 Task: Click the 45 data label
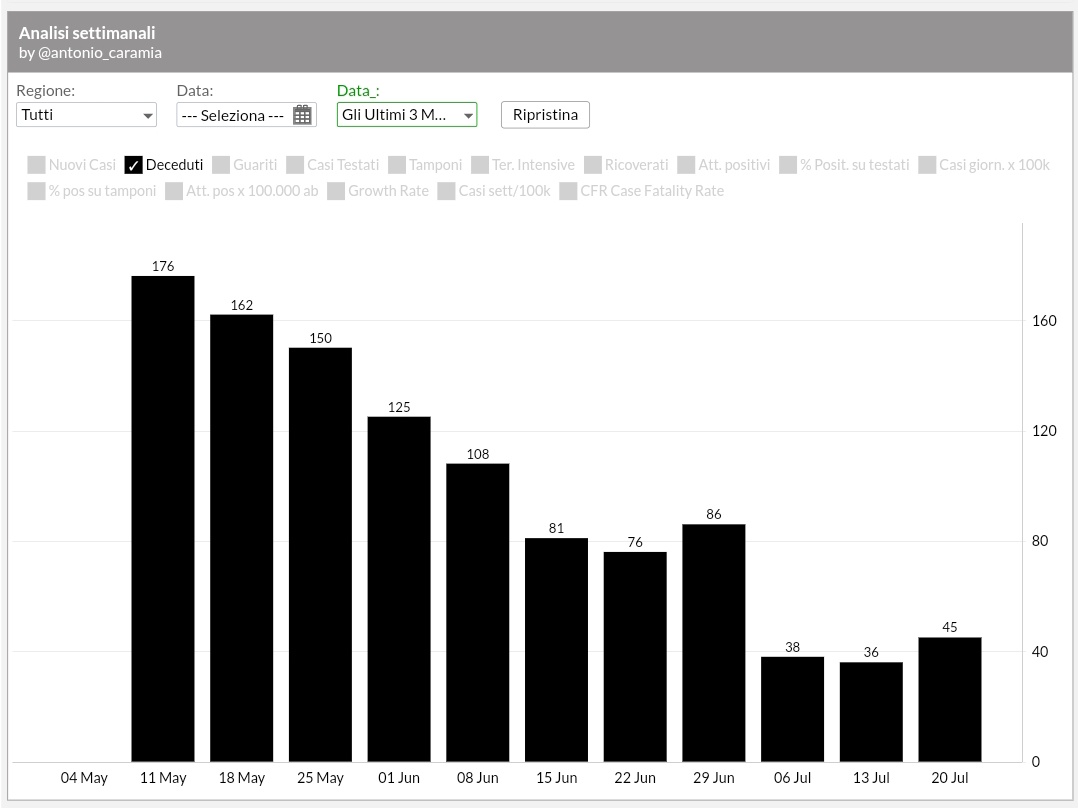click(x=949, y=627)
